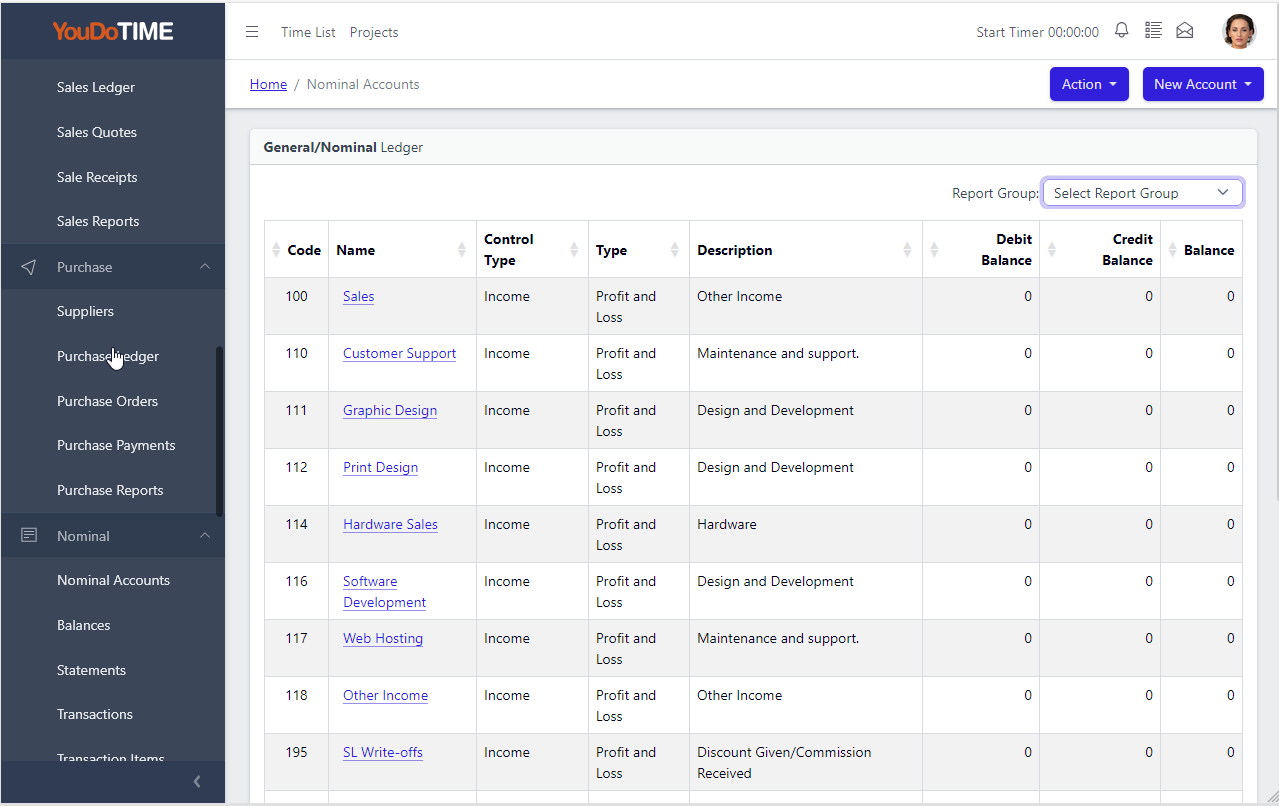Click description 'Hardware'
Screen dimensions: 1279x806
(x=727, y=524)
